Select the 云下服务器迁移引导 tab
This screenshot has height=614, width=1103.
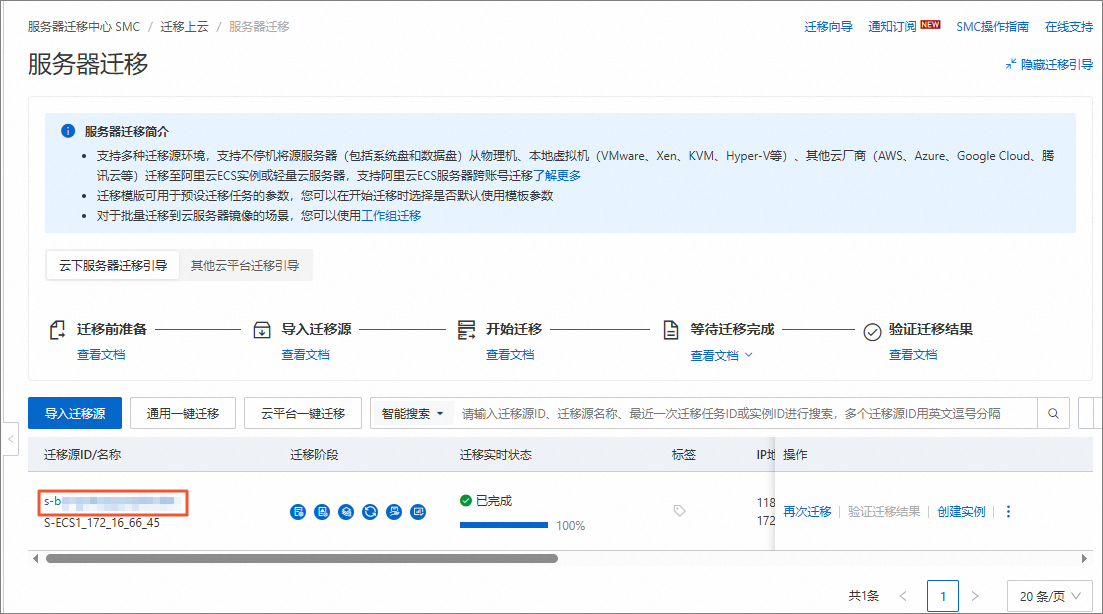pos(113,266)
